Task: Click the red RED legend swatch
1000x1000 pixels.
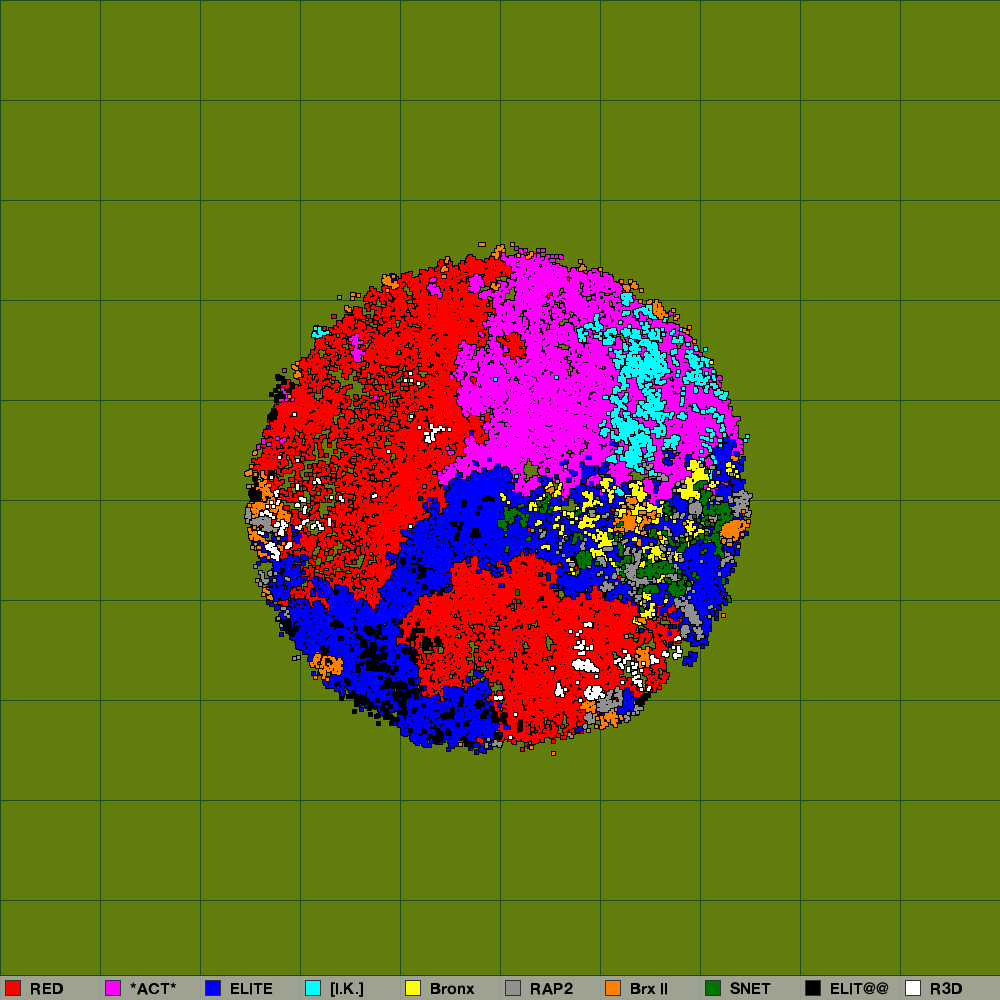Action: (13, 988)
